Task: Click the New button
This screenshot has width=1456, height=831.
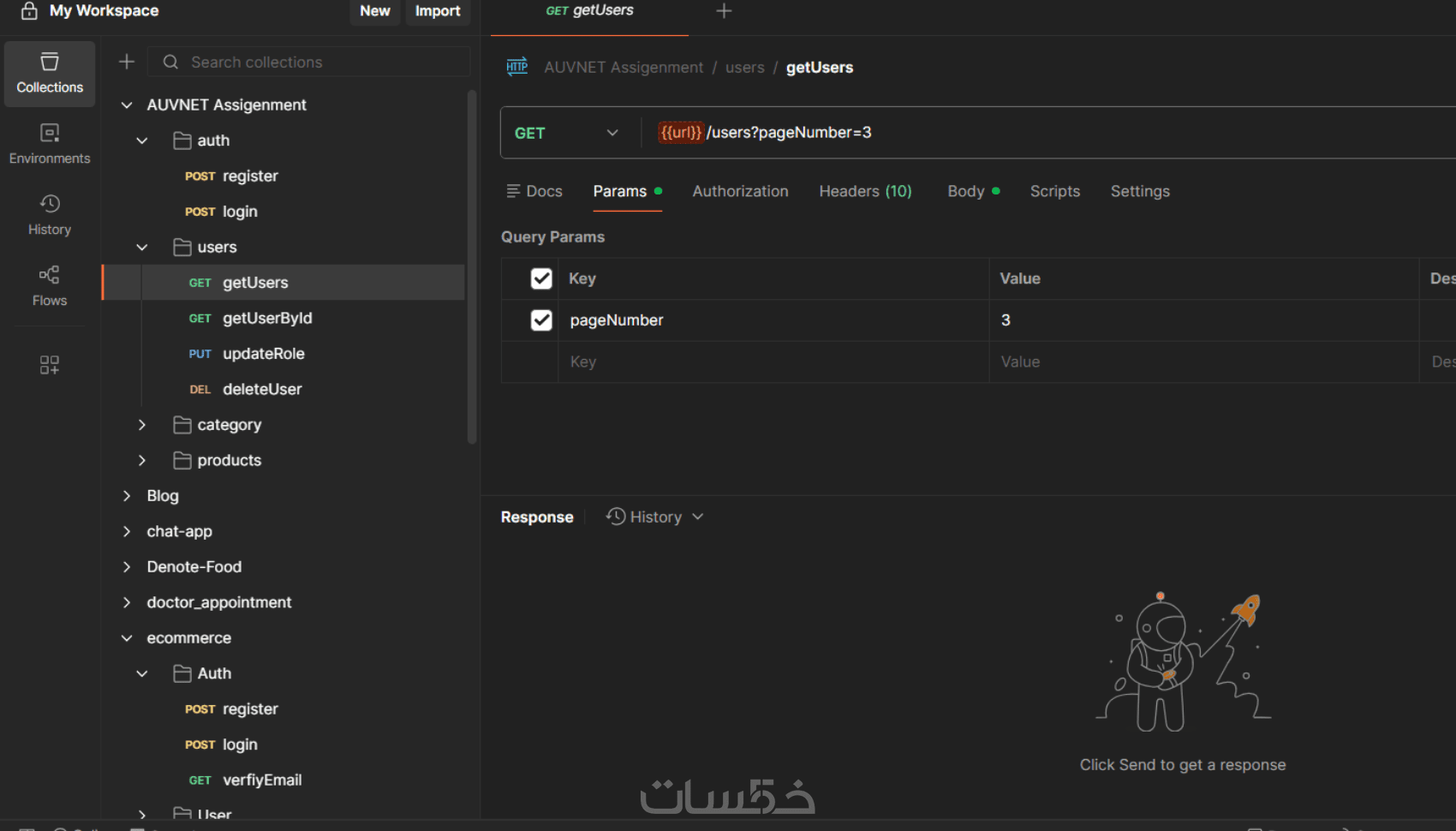Action: [375, 11]
